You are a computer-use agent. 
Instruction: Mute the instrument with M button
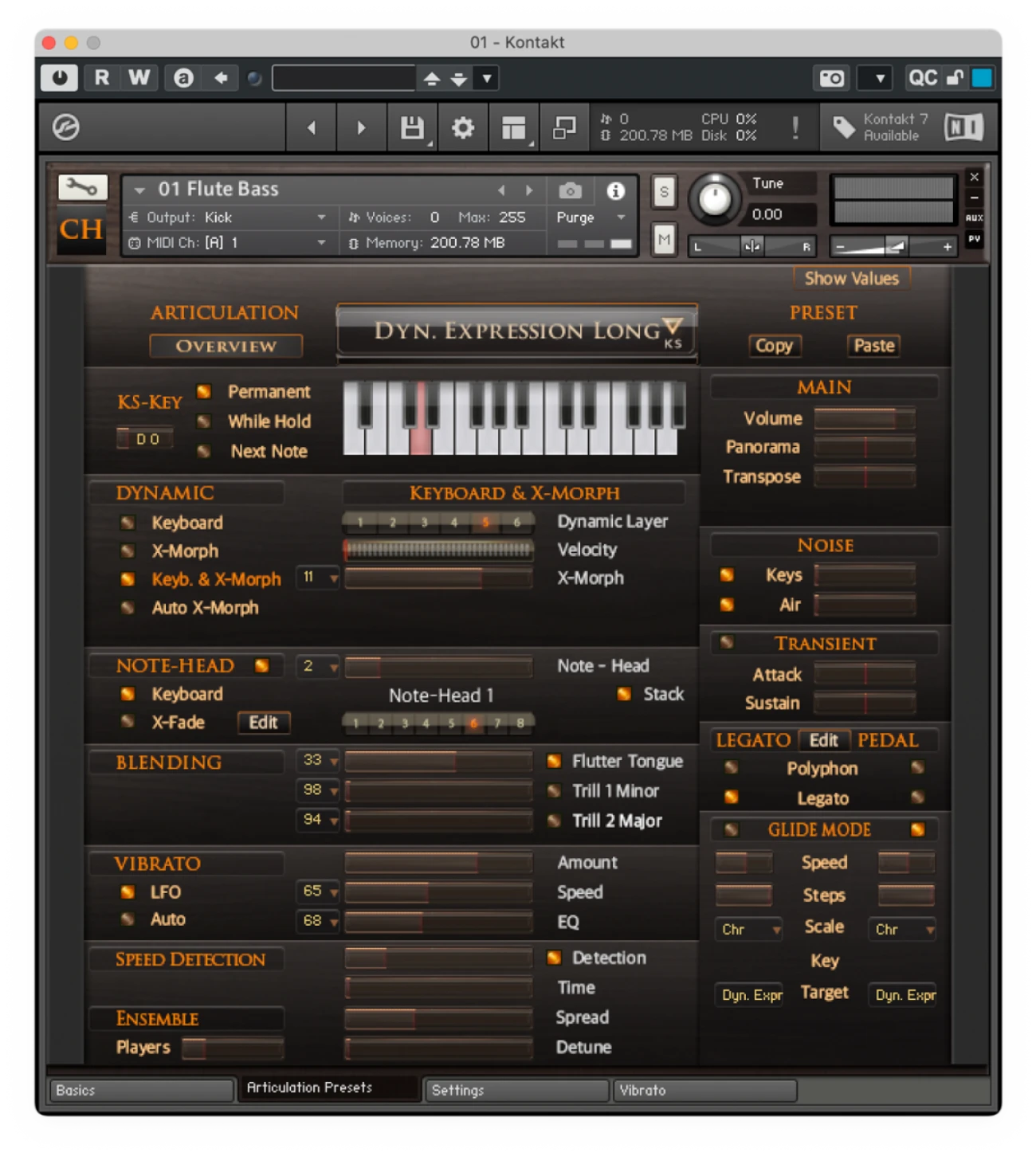[x=664, y=239]
